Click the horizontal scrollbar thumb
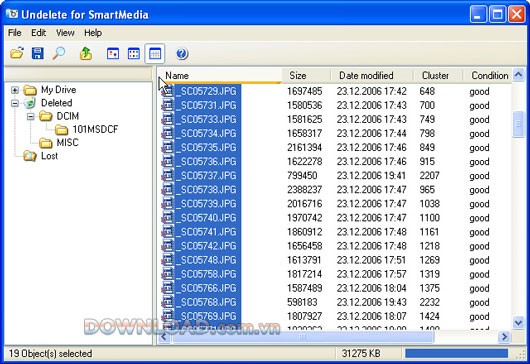This screenshot has height=364, width=530. point(303,337)
